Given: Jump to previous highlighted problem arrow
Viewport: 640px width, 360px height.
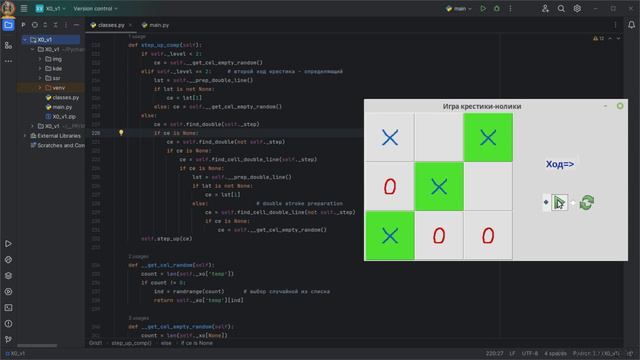Looking at the screenshot, I should 610,38.
